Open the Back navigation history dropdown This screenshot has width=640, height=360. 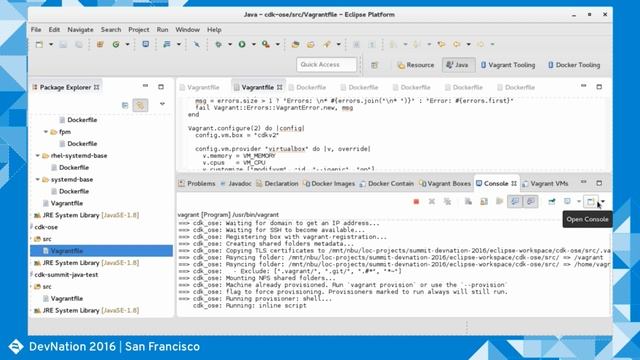pos(469,44)
